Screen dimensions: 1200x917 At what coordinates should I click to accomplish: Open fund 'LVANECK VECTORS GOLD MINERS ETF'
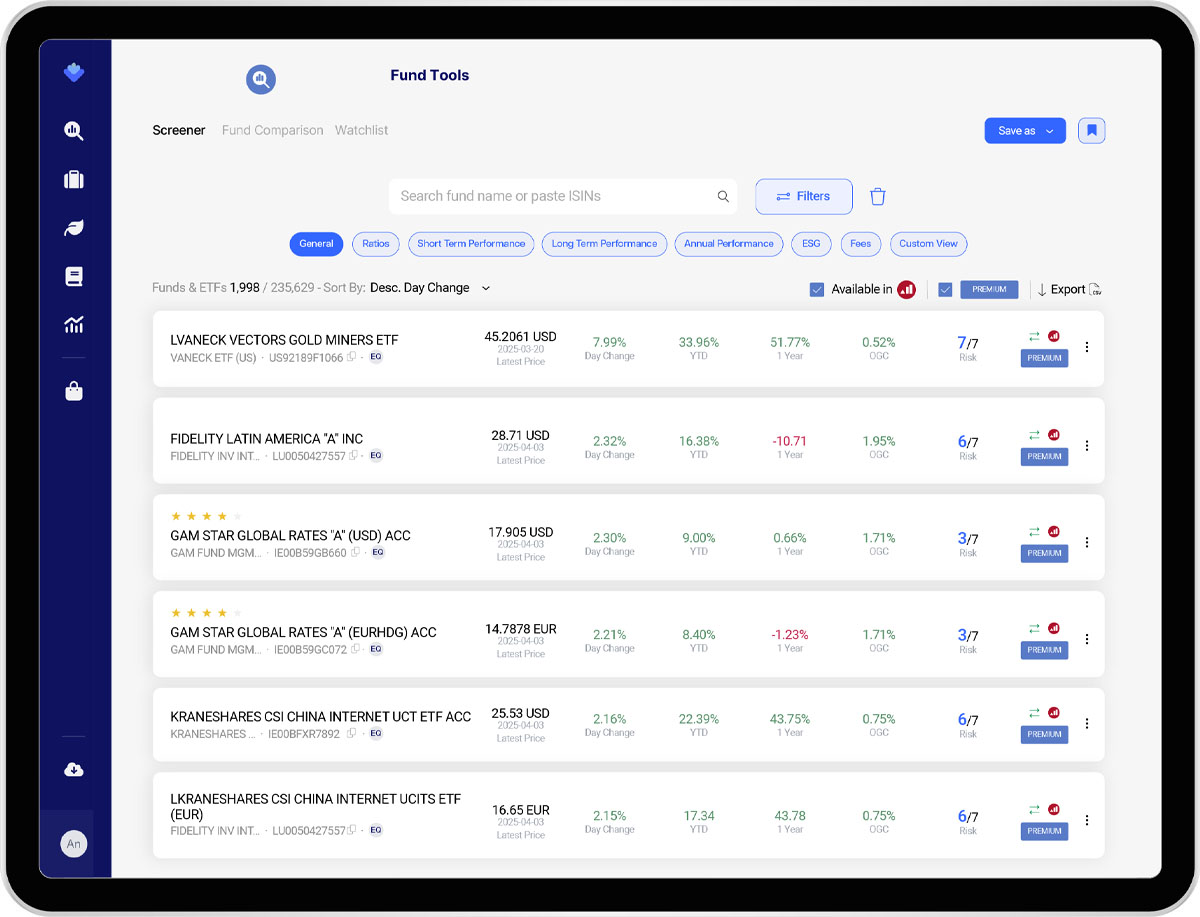coord(284,340)
